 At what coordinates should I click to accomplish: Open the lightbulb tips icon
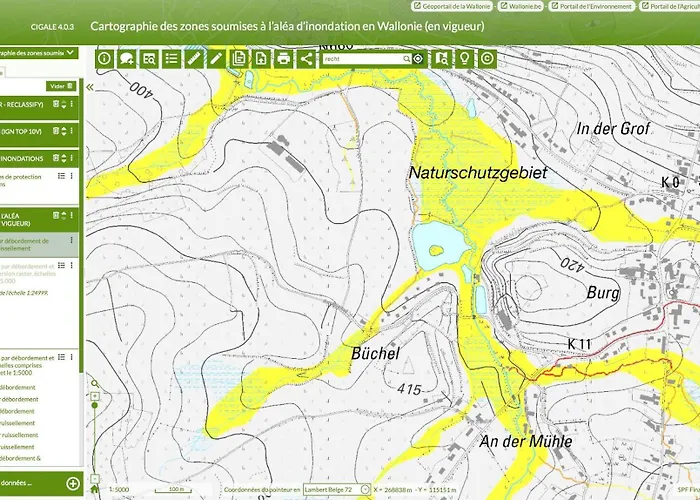click(464, 59)
